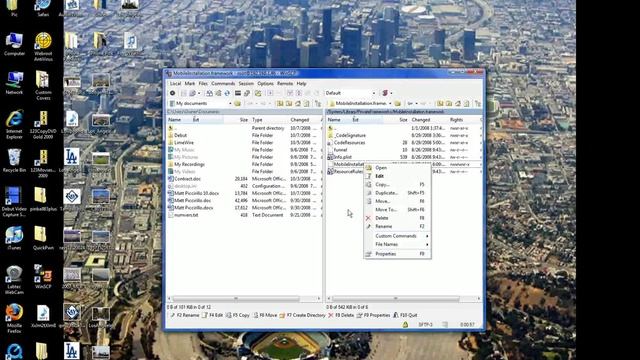
Task: Choose bold Edit in the context menu
Action: click(x=397, y=176)
